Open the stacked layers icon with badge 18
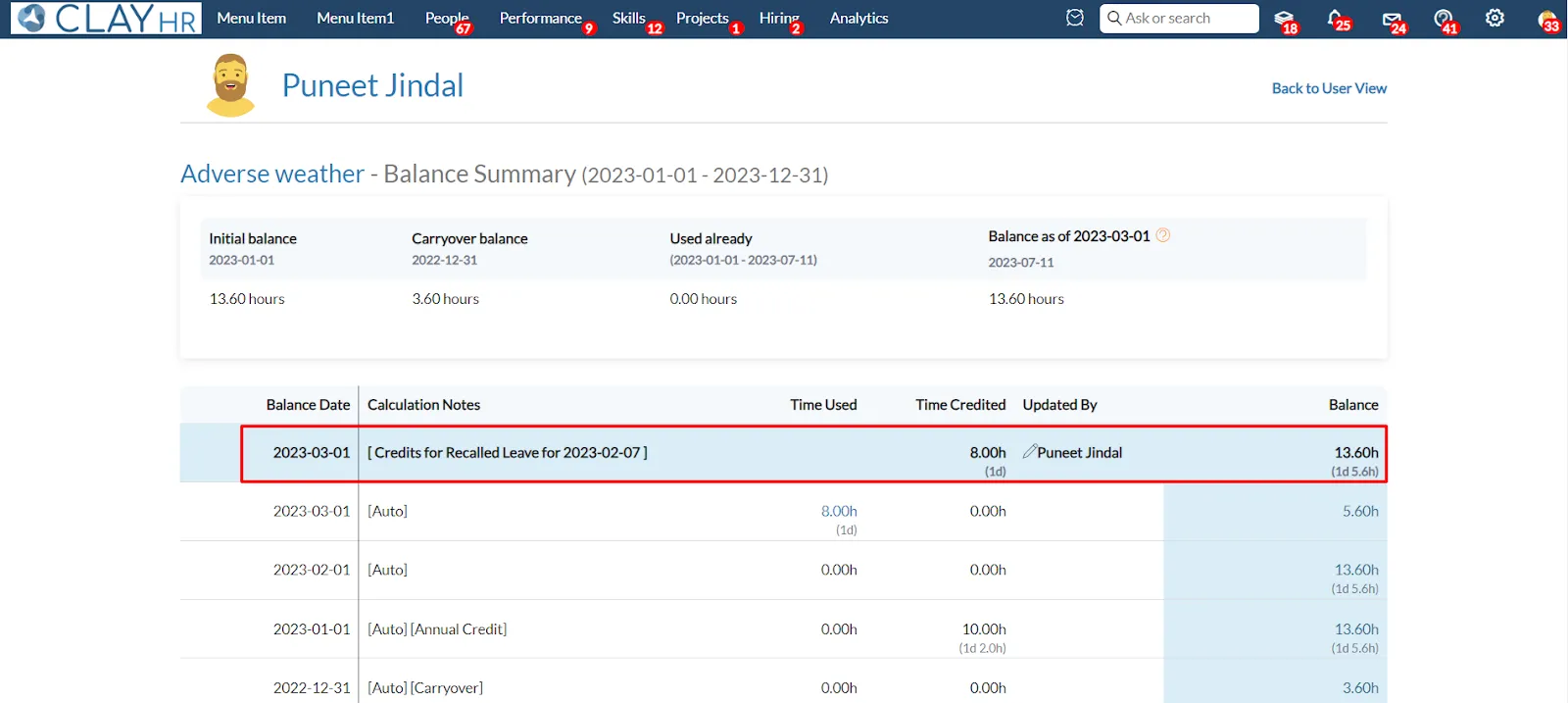Screen dimensions: 1568x703 1284,19
